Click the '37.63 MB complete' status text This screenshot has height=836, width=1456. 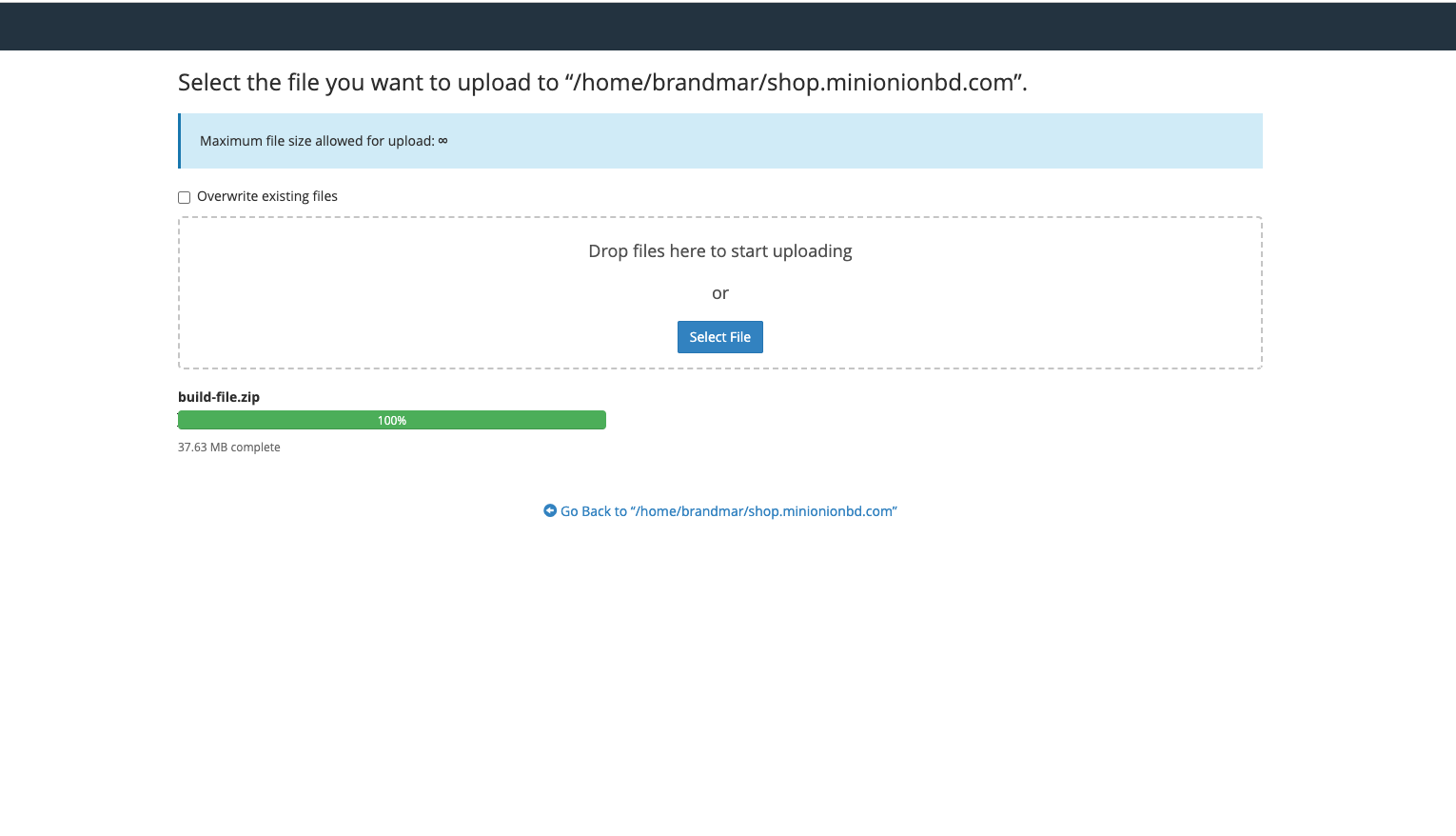[x=228, y=448]
